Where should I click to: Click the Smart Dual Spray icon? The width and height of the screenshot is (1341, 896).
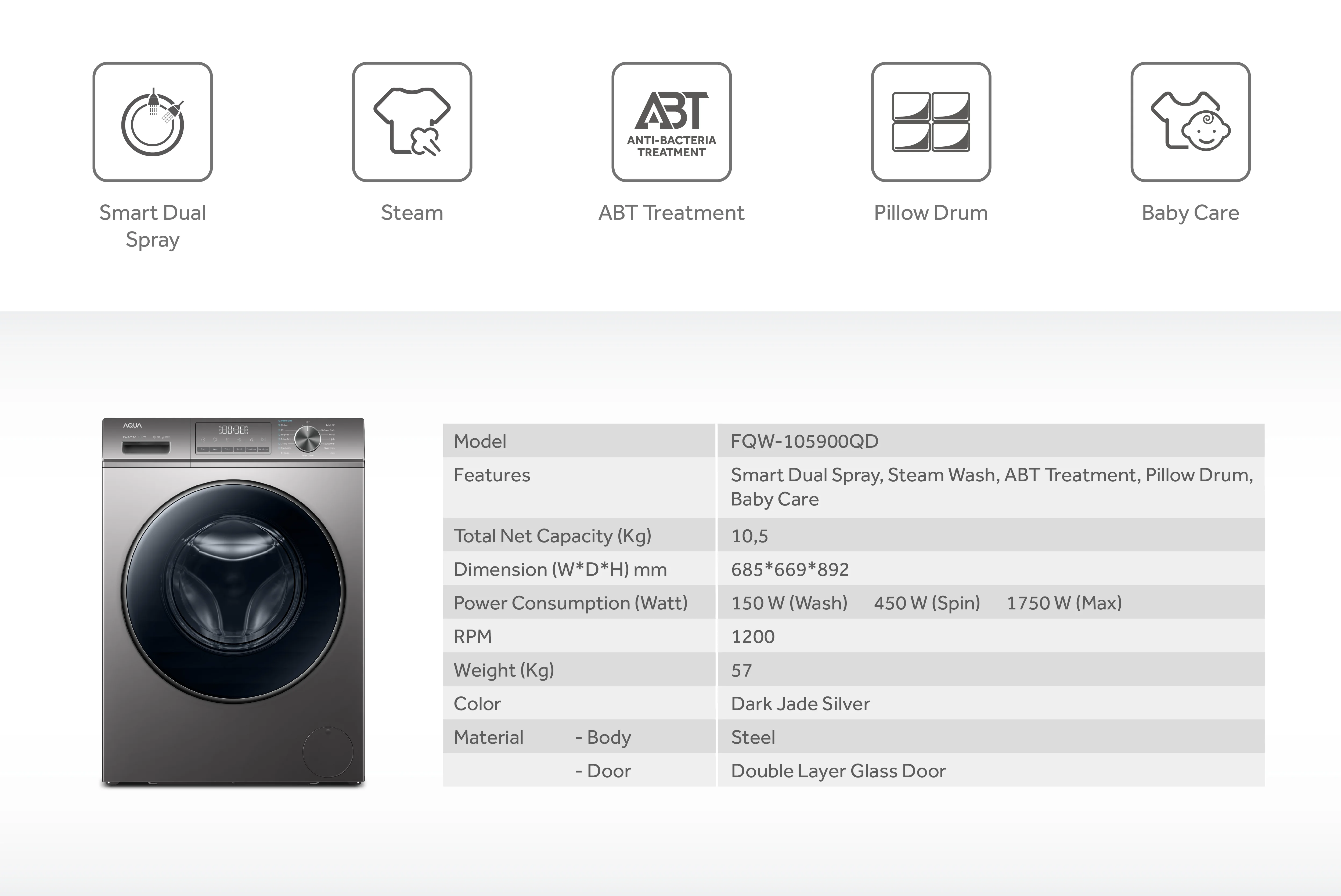click(x=153, y=122)
